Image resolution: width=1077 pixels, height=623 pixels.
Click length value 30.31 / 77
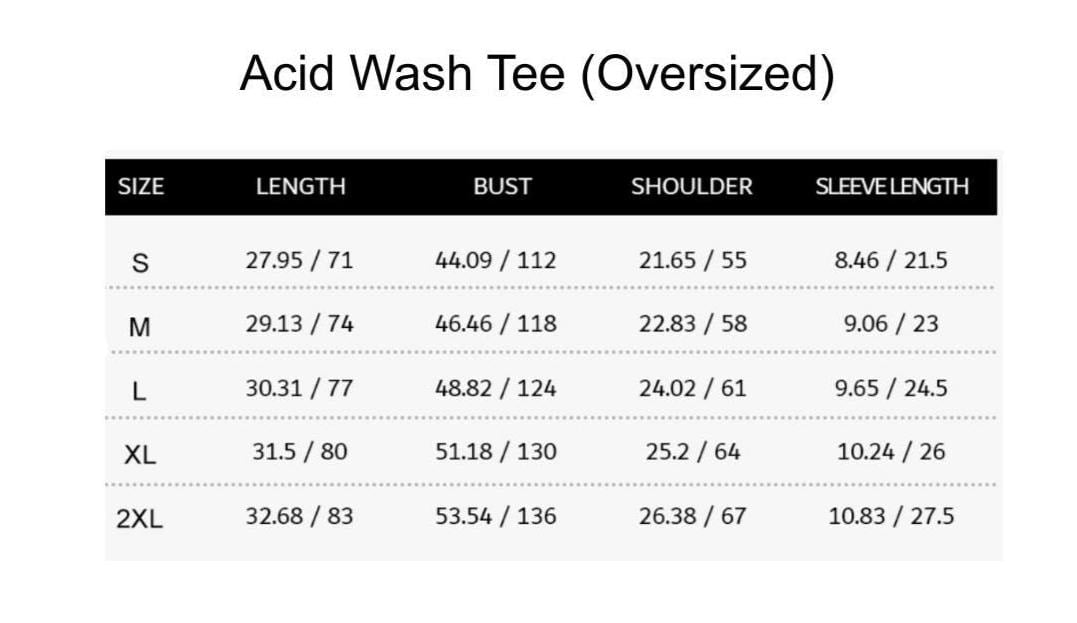299,388
